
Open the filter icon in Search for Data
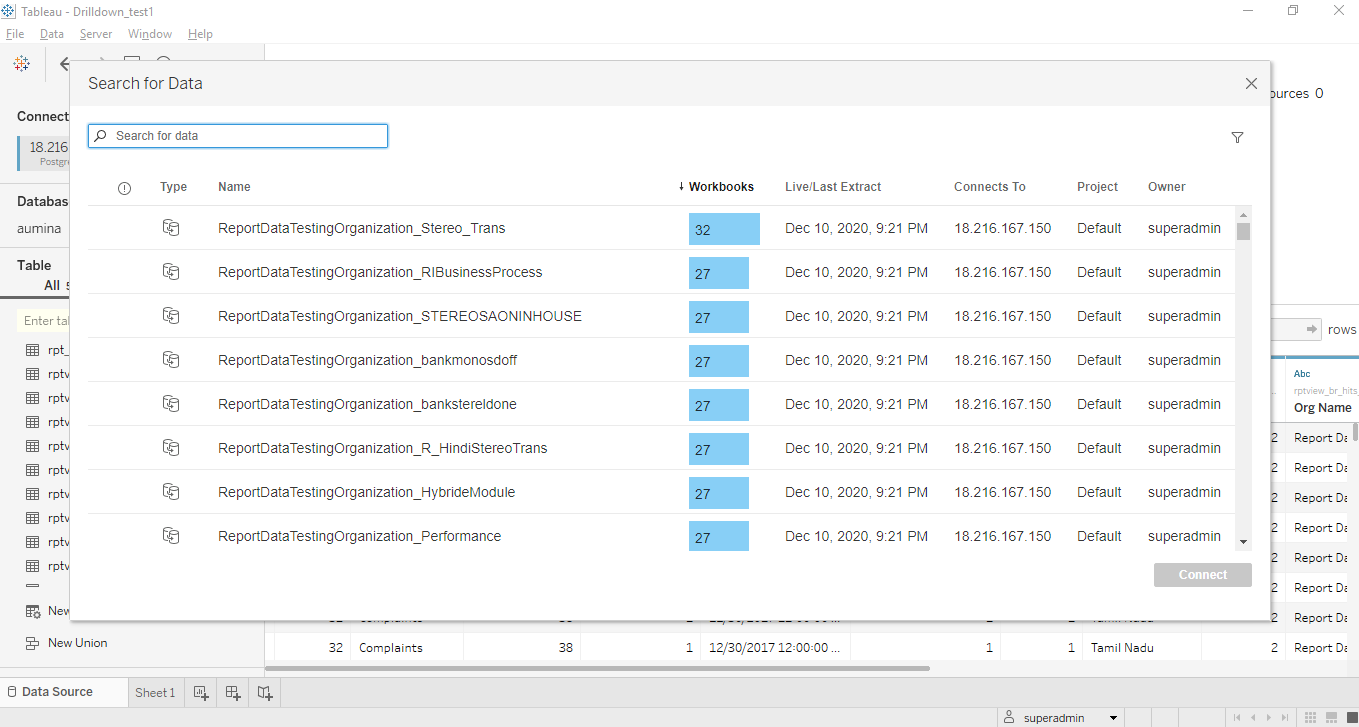pos(1237,138)
